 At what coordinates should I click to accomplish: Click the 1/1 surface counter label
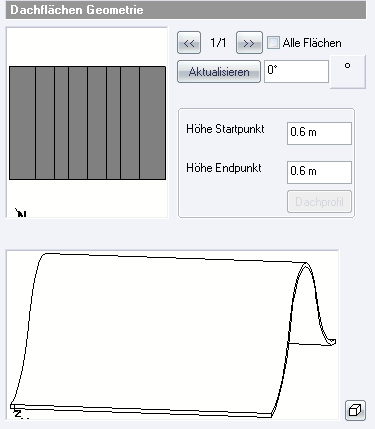tap(218, 43)
